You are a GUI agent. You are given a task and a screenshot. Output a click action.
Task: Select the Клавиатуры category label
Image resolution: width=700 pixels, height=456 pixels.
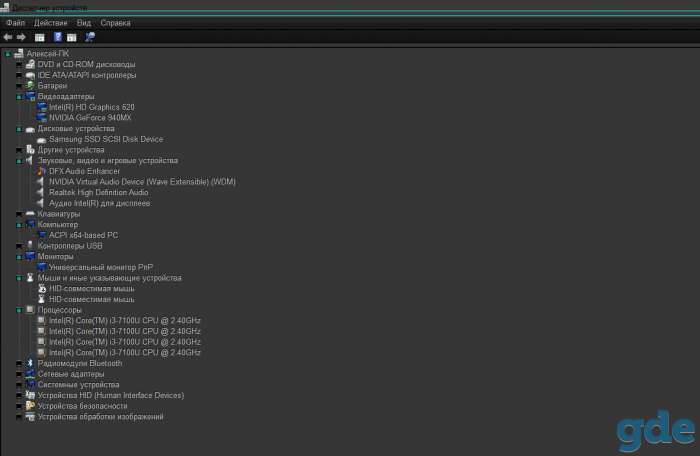tap(58, 214)
